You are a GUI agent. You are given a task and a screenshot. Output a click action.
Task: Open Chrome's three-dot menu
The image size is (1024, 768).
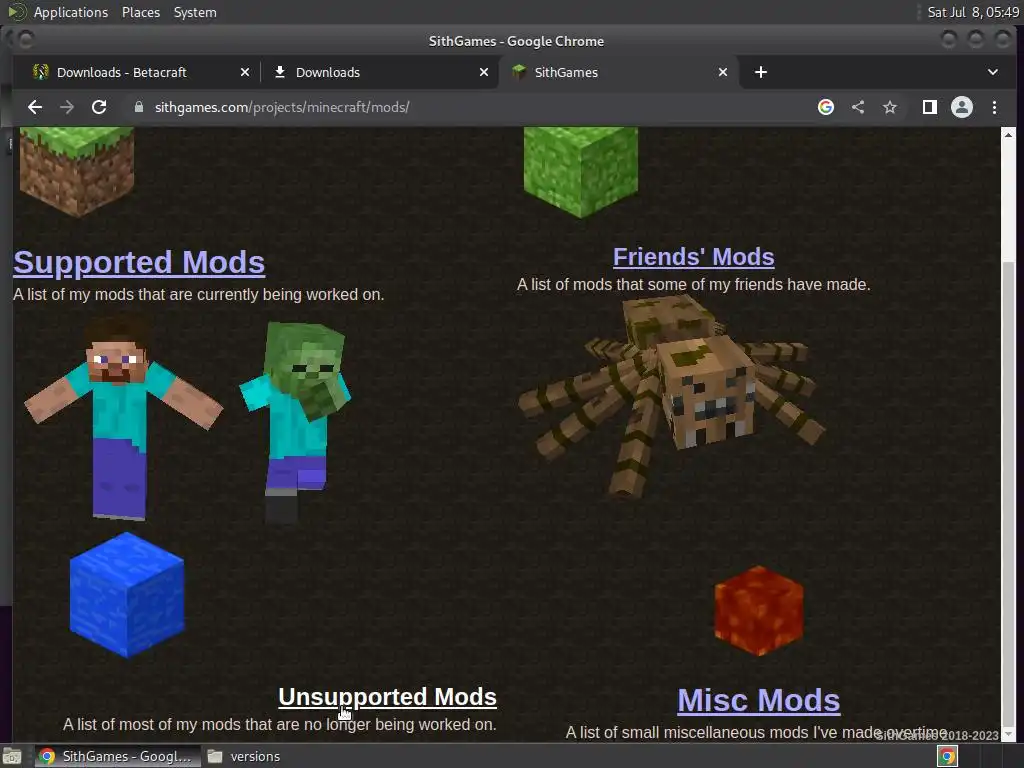coord(994,107)
